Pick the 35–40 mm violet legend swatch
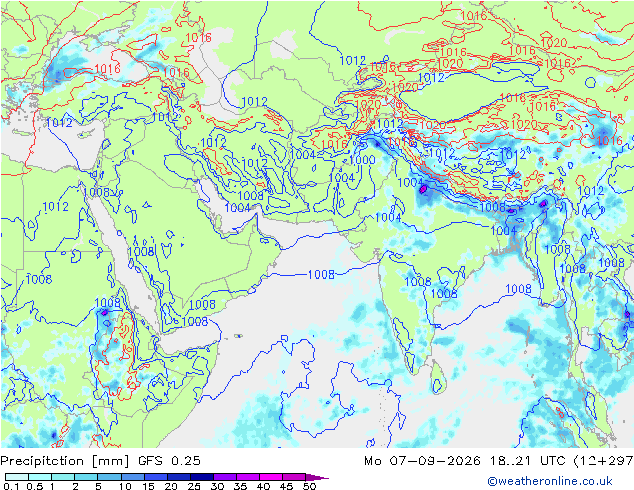The height and width of the screenshot is (490, 634). (x=247, y=477)
